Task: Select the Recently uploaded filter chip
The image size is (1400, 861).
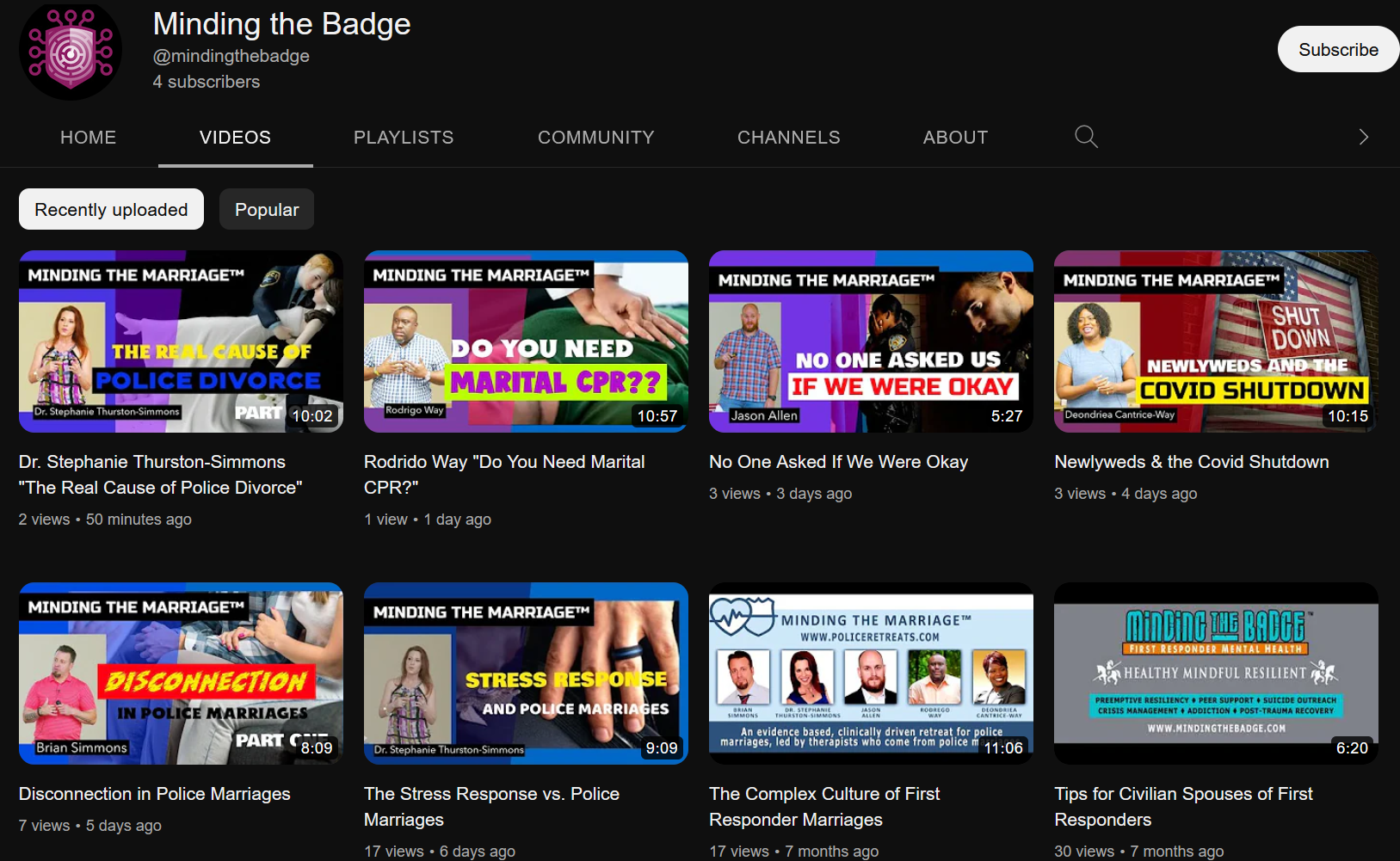Action: [111, 210]
